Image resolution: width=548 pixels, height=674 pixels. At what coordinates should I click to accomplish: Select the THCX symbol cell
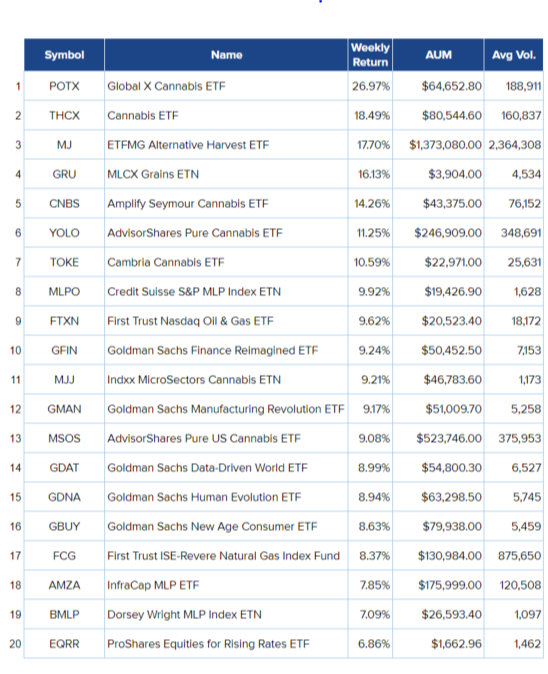tap(64, 116)
